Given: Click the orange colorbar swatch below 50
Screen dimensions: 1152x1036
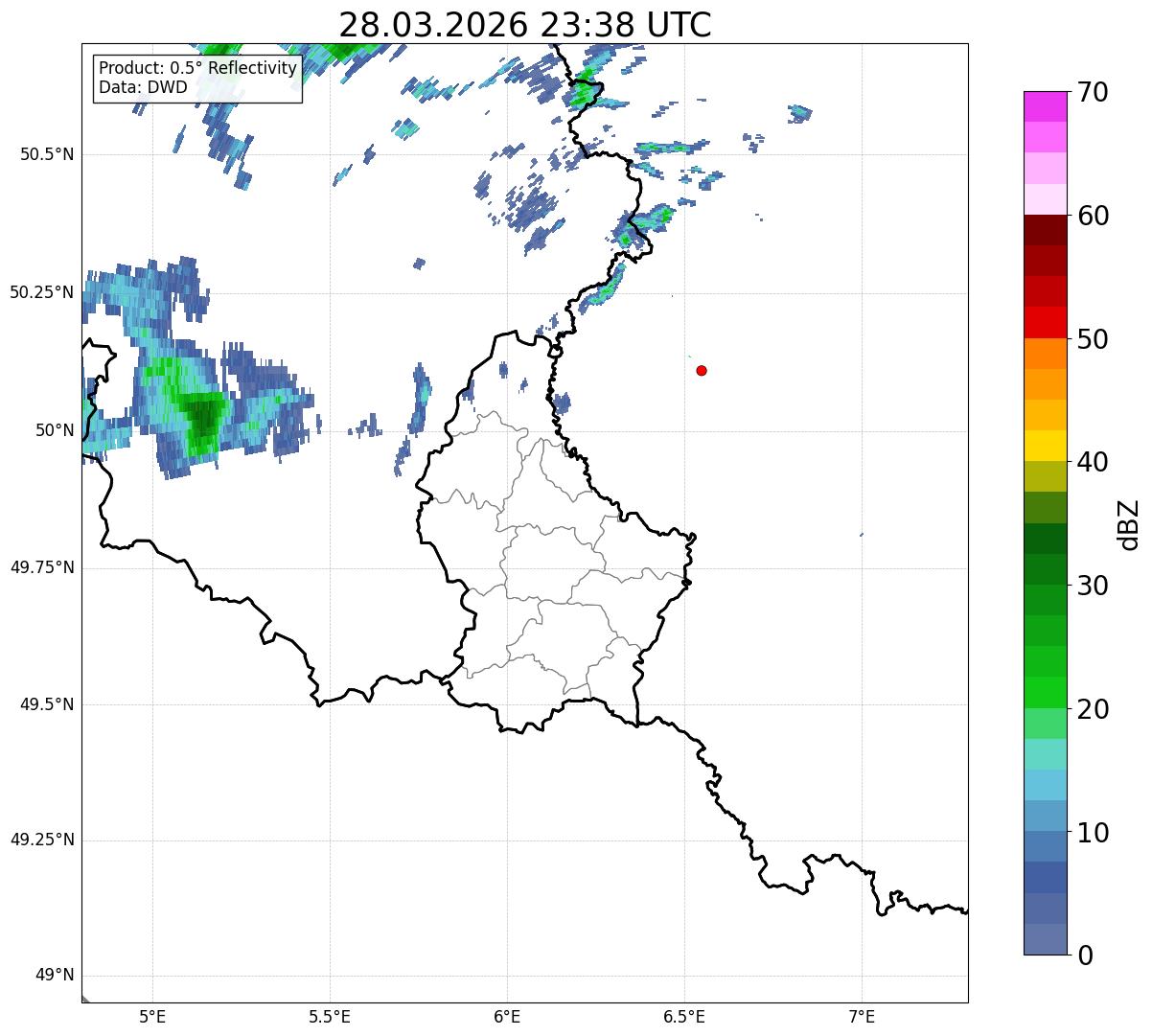Looking at the screenshot, I should pyautogui.click(x=1045, y=354).
